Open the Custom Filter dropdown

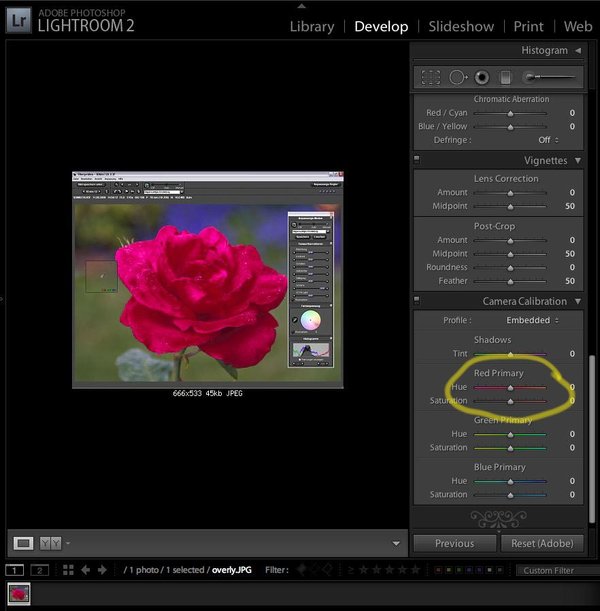tap(557, 570)
